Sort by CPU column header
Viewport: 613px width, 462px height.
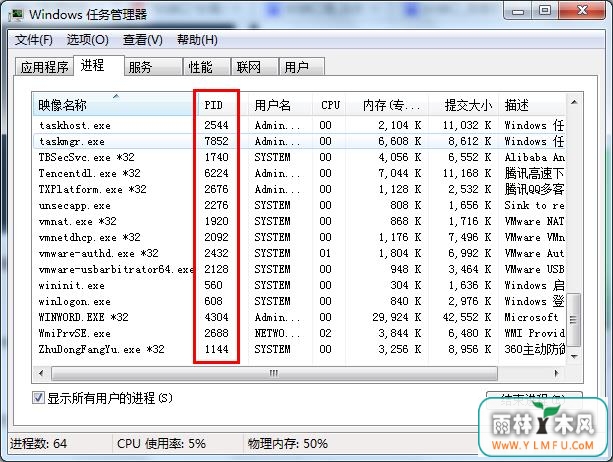point(329,105)
